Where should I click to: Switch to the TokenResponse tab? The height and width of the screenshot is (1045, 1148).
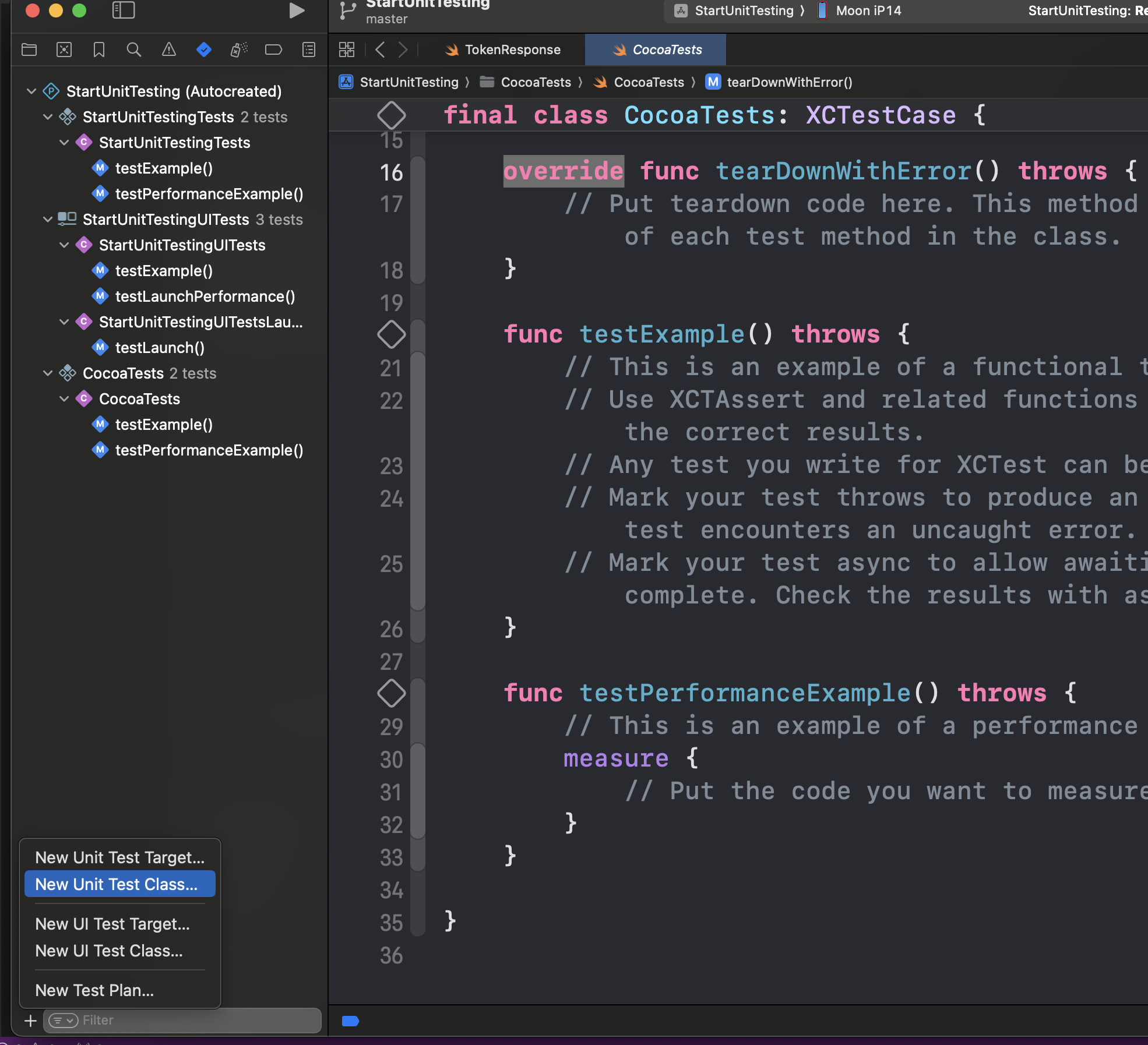point(502,50)
